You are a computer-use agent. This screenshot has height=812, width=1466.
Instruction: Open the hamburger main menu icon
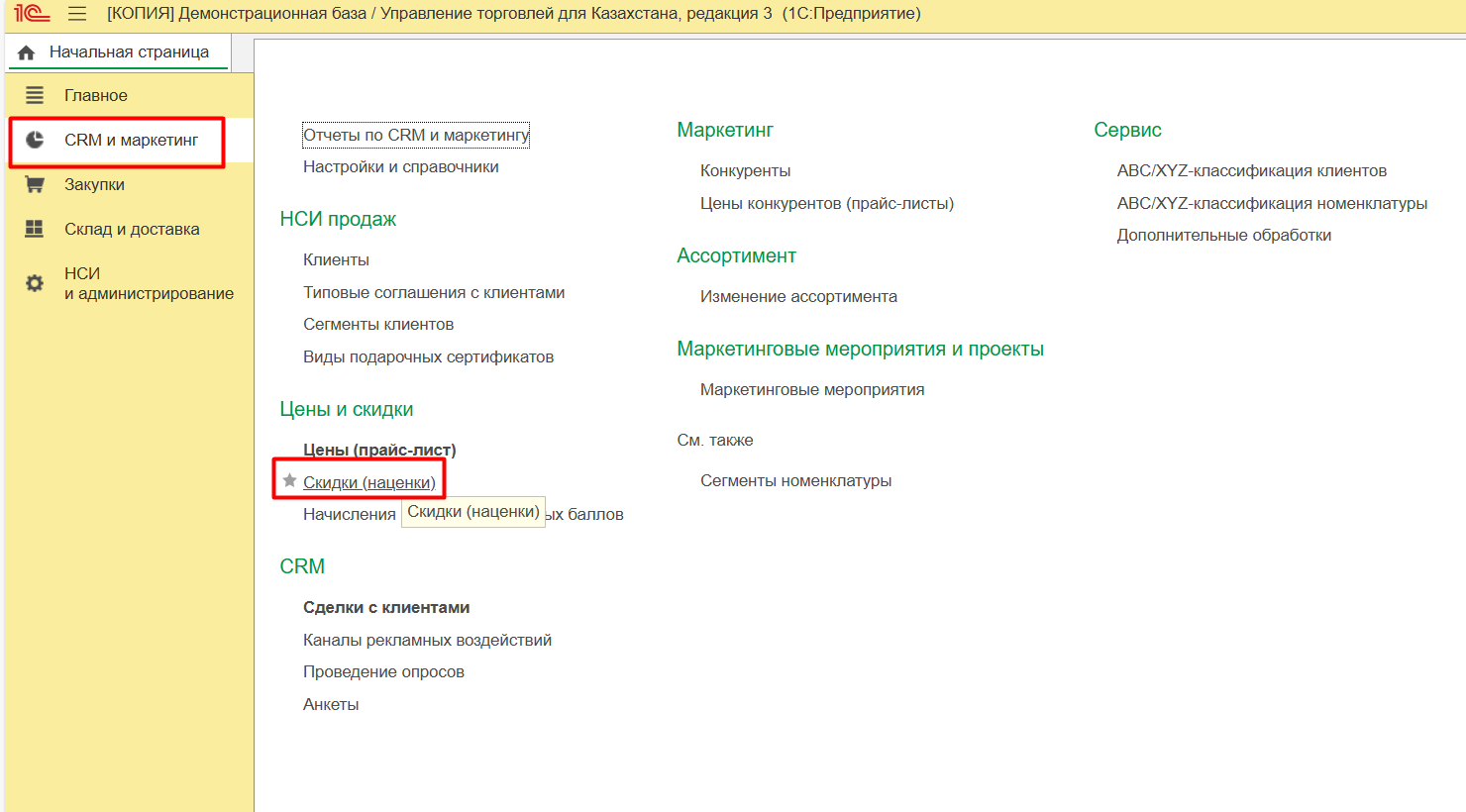tap(77, 14)
